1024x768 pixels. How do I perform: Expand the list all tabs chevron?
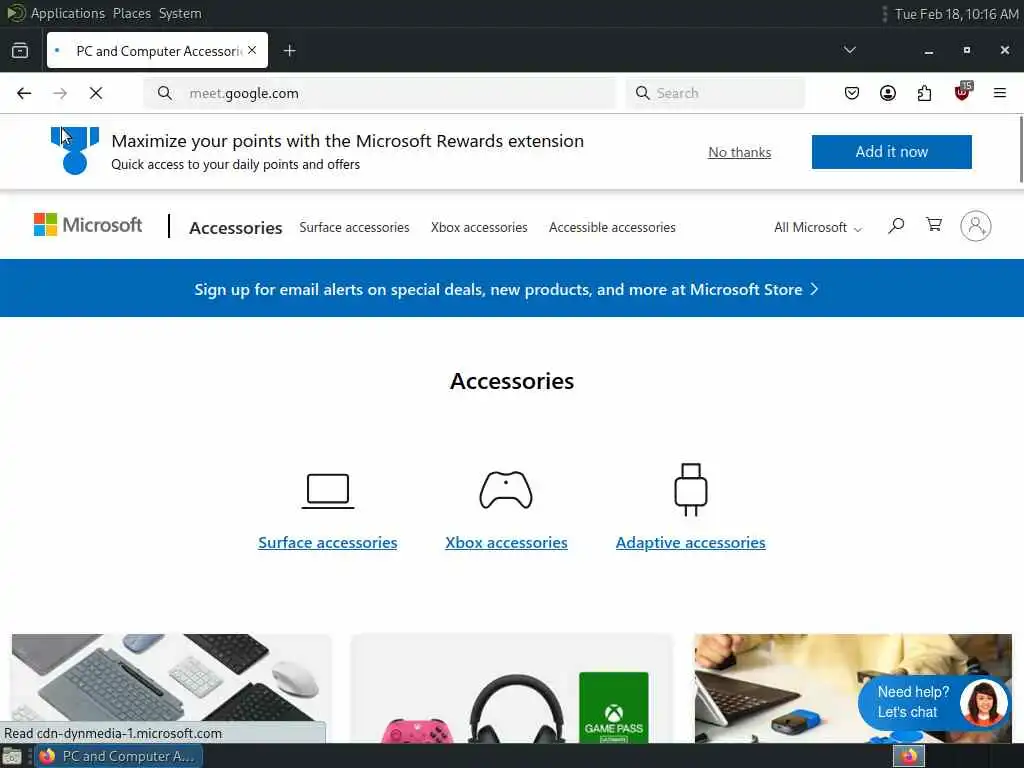[x=850, y=50]
